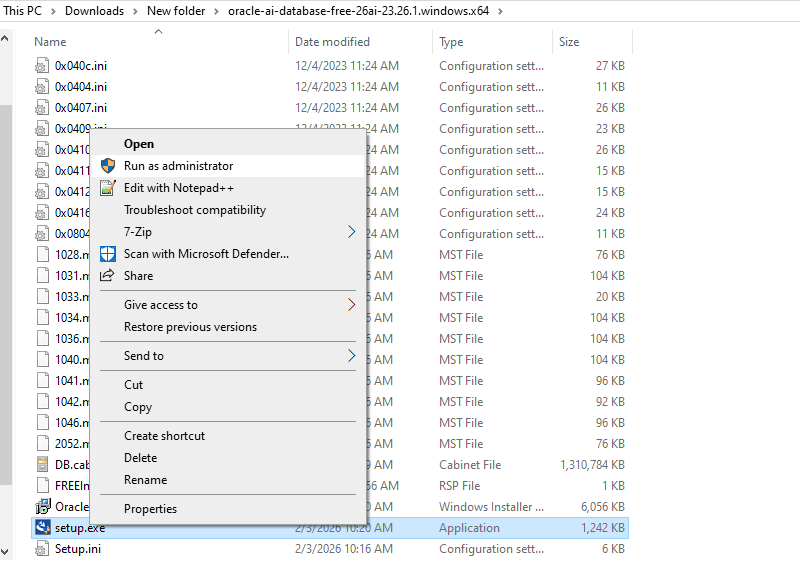Click the Oracle Windows Installer package icon
800x565 pixels.
(x=42, y=507)
